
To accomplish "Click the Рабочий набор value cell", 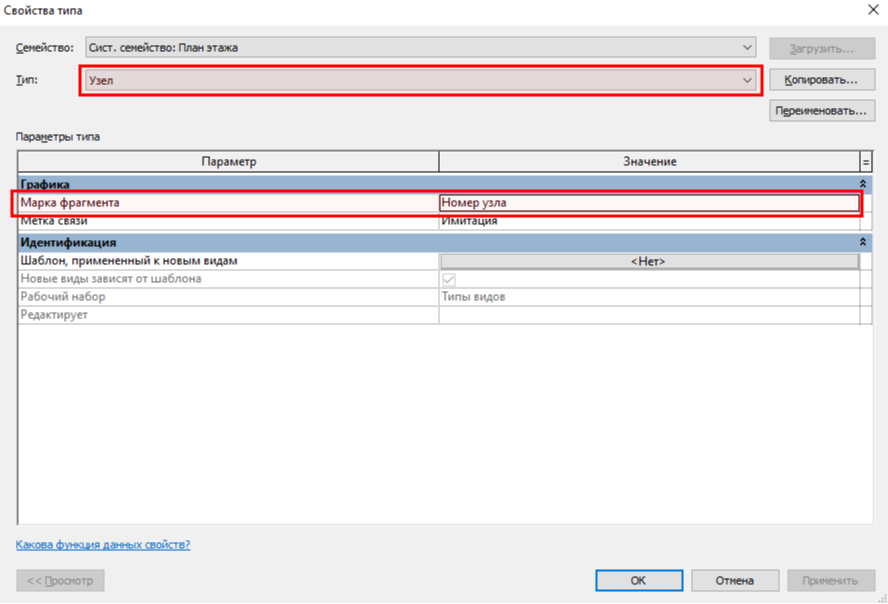I will [x=648, y=297].
